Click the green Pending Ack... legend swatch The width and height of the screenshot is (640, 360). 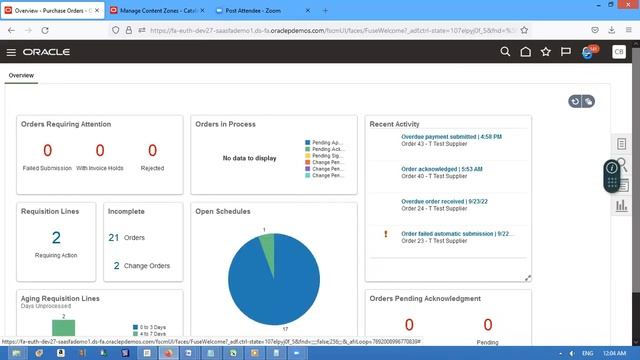click(x=308, y=149)
